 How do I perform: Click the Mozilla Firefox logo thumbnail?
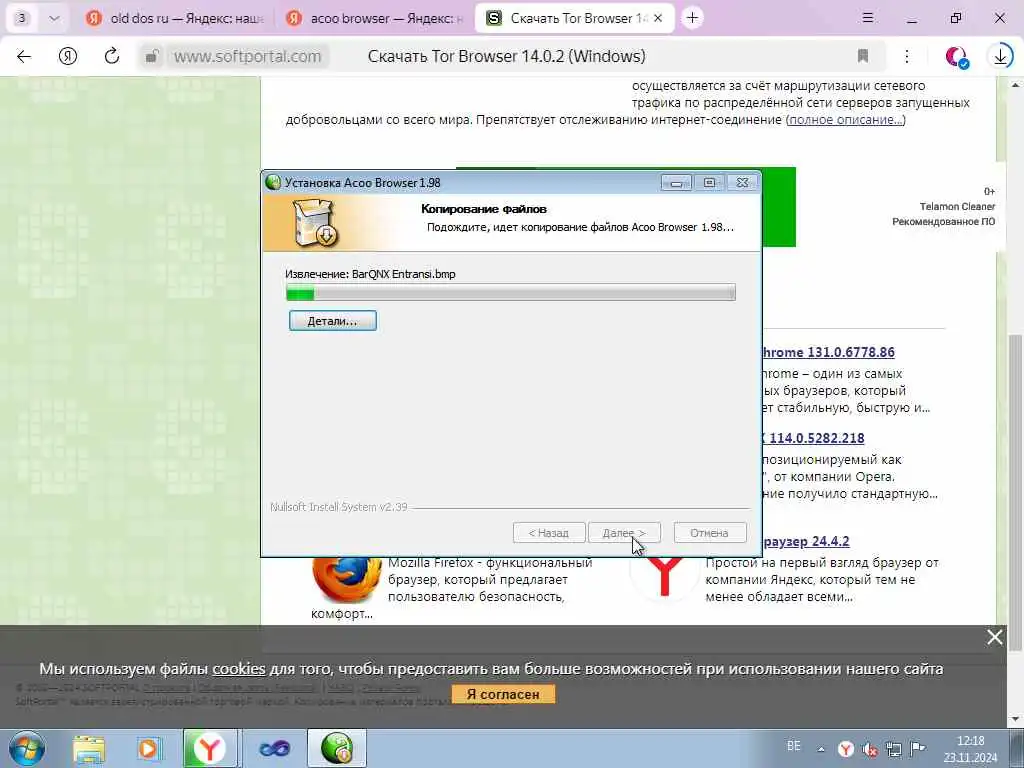[346, 581]
